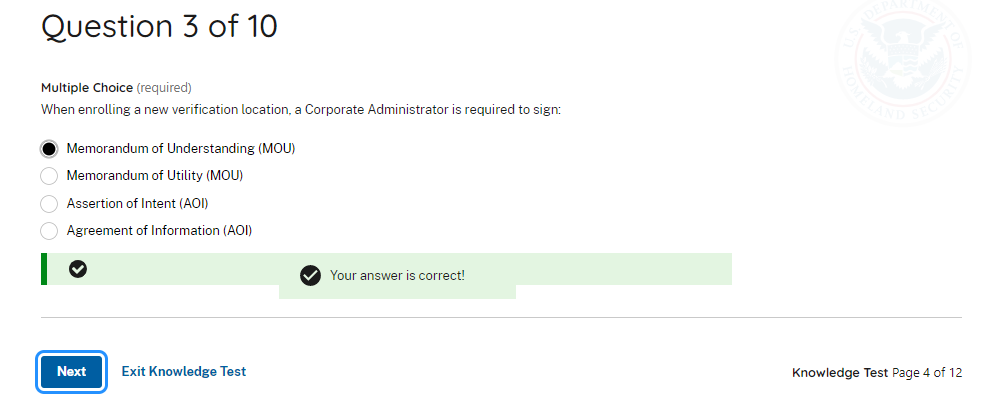
Task: Click the 'Multiple Choice' question type label
Action: pyautogui.click(x=86, y=88)
